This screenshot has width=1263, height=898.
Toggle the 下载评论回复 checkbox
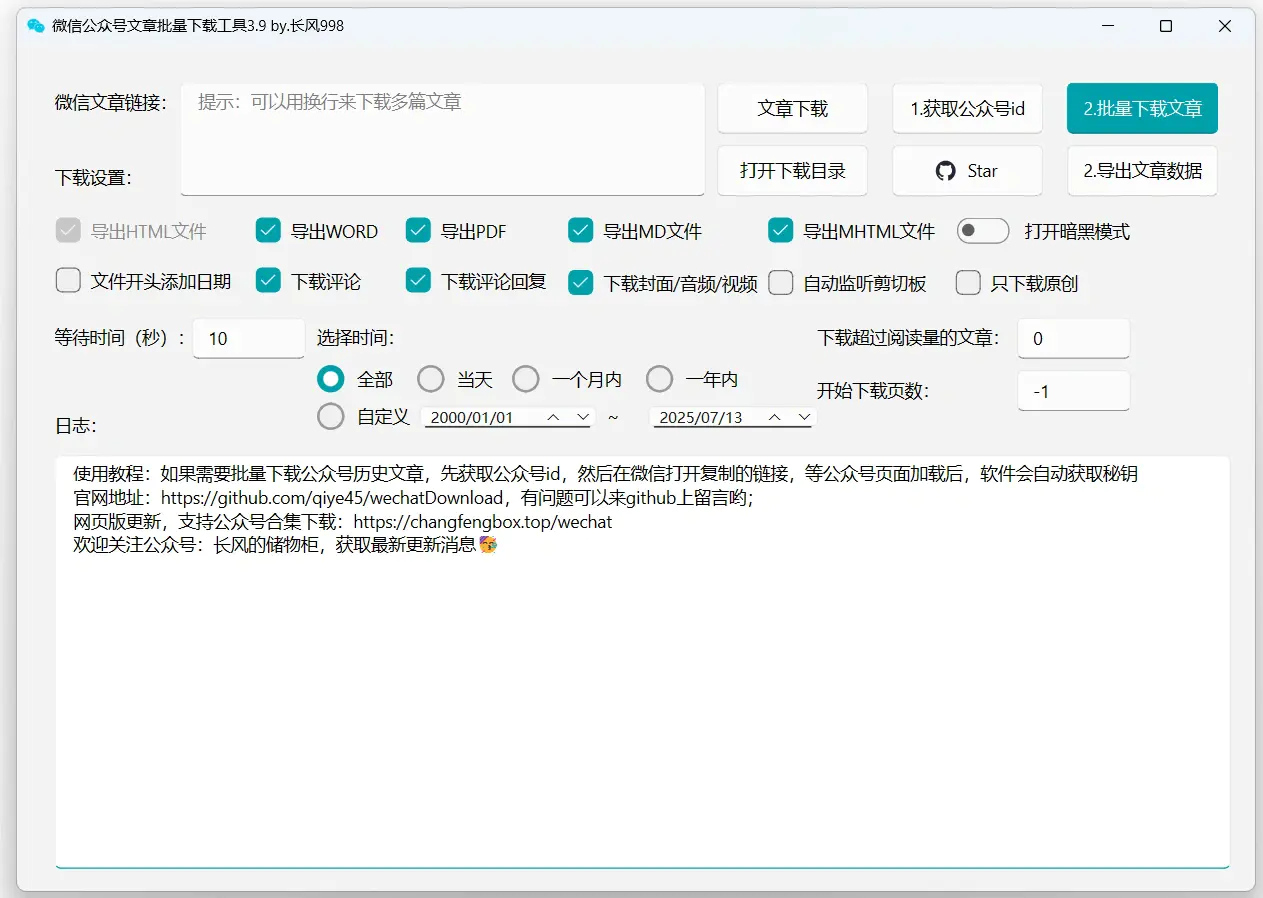pos(417,282)
